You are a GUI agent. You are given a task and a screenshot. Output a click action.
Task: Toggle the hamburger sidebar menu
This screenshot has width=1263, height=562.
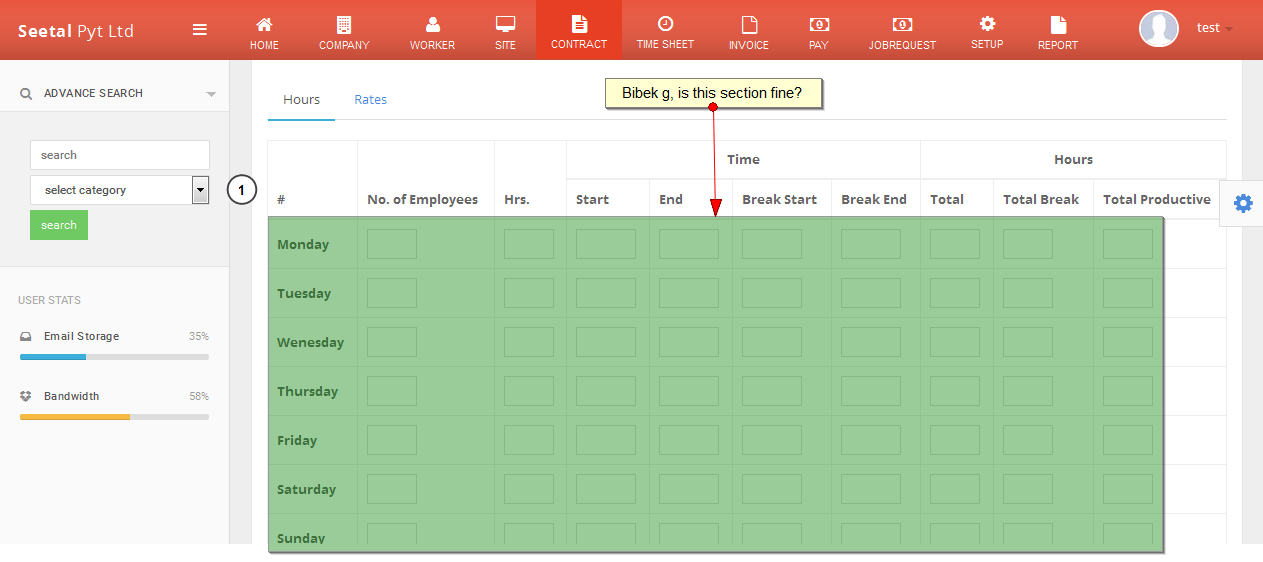point(200,30)
